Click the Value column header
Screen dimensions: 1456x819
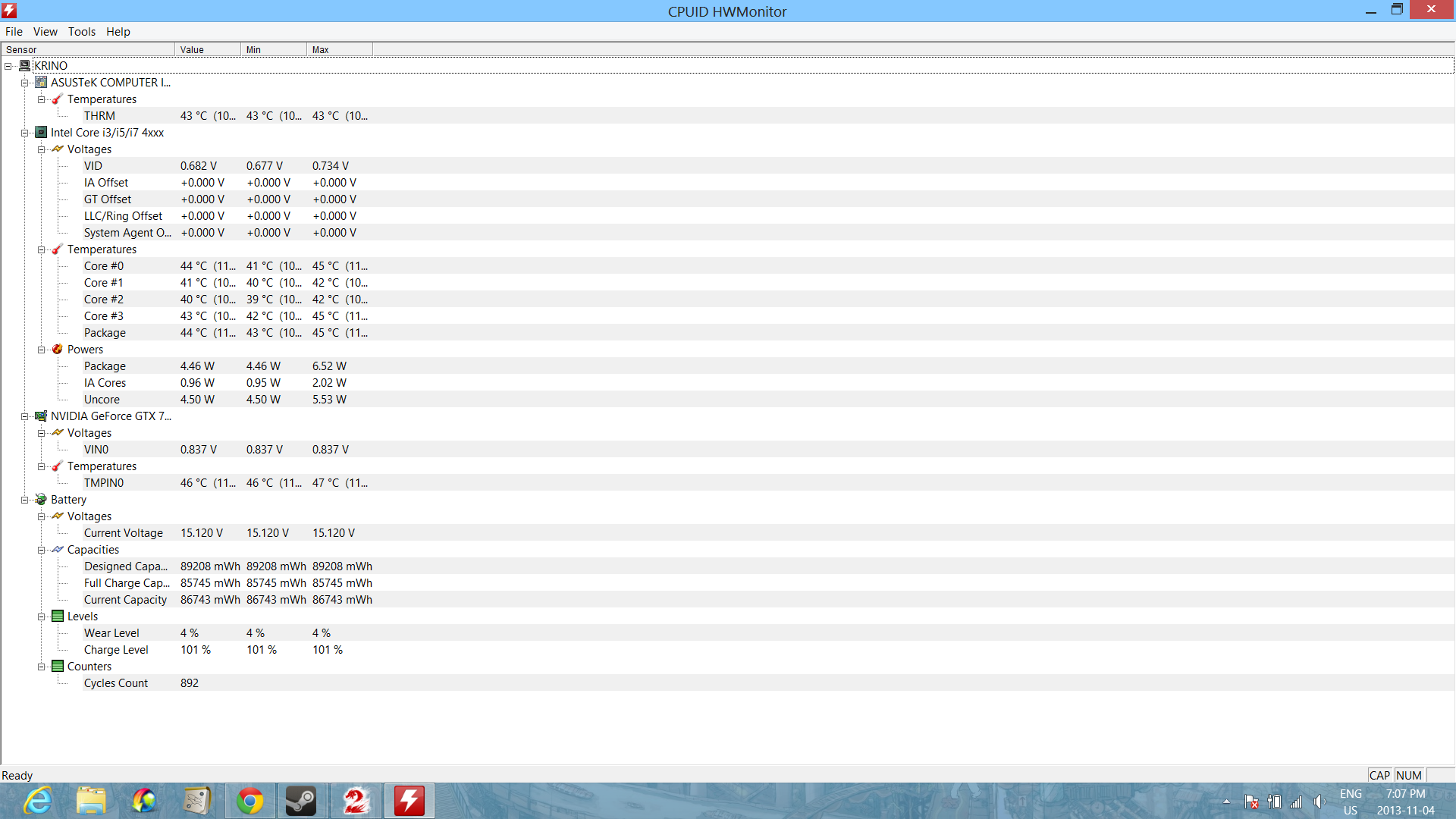(x=208, y=49)
